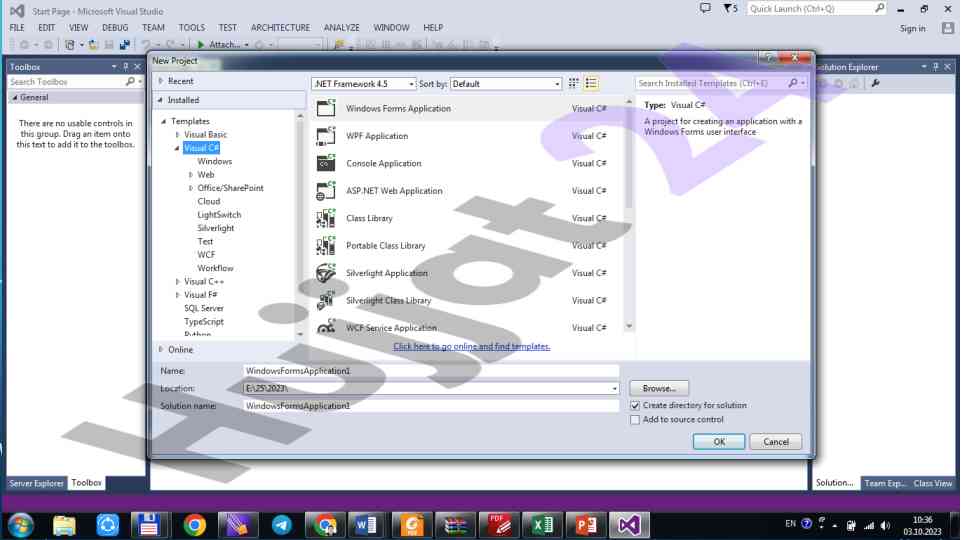
Task: Click the Toolbox search magnifier icon
Action: (x=130, y=82)
